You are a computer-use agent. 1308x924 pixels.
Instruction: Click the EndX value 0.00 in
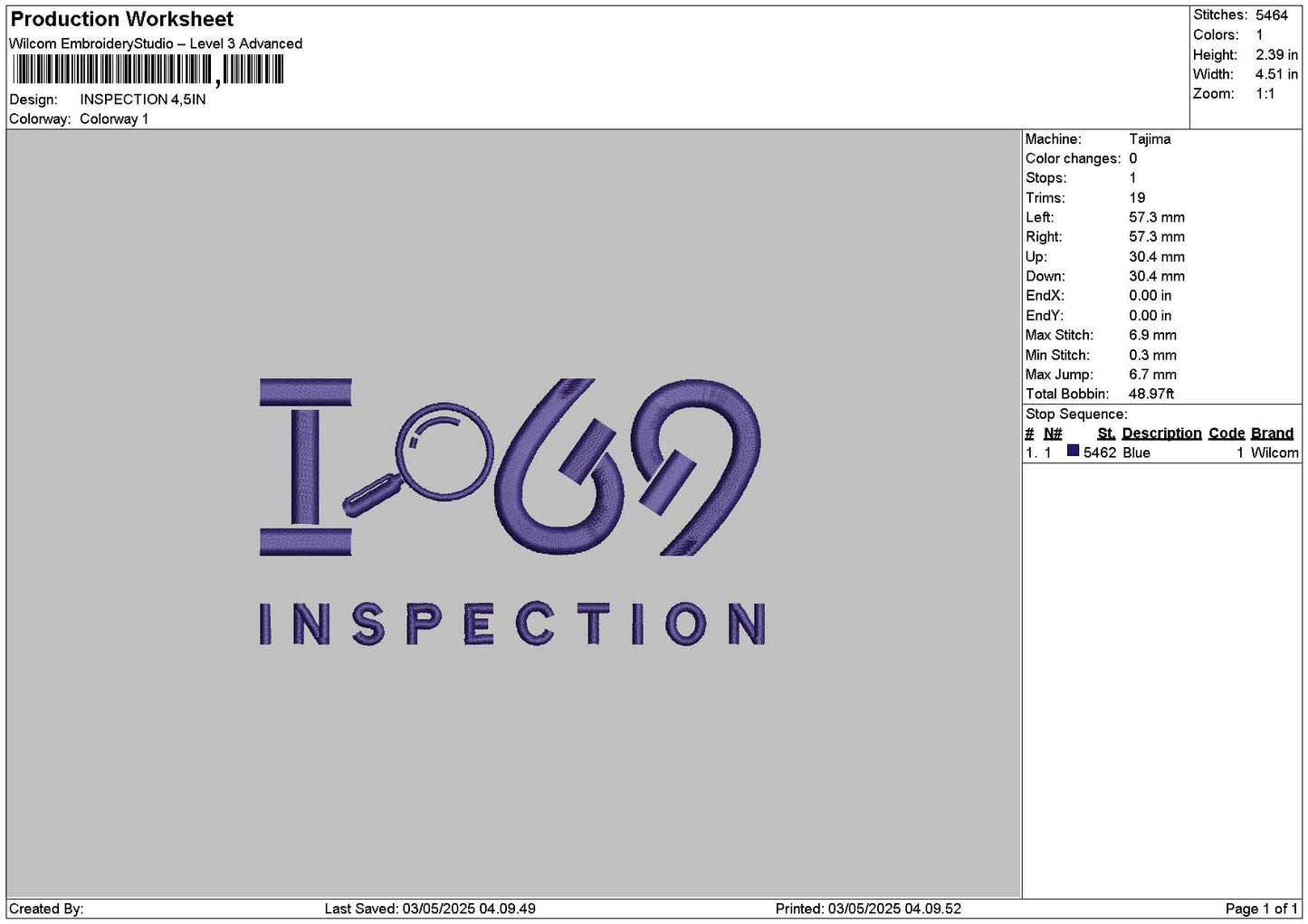(1150, 296)
